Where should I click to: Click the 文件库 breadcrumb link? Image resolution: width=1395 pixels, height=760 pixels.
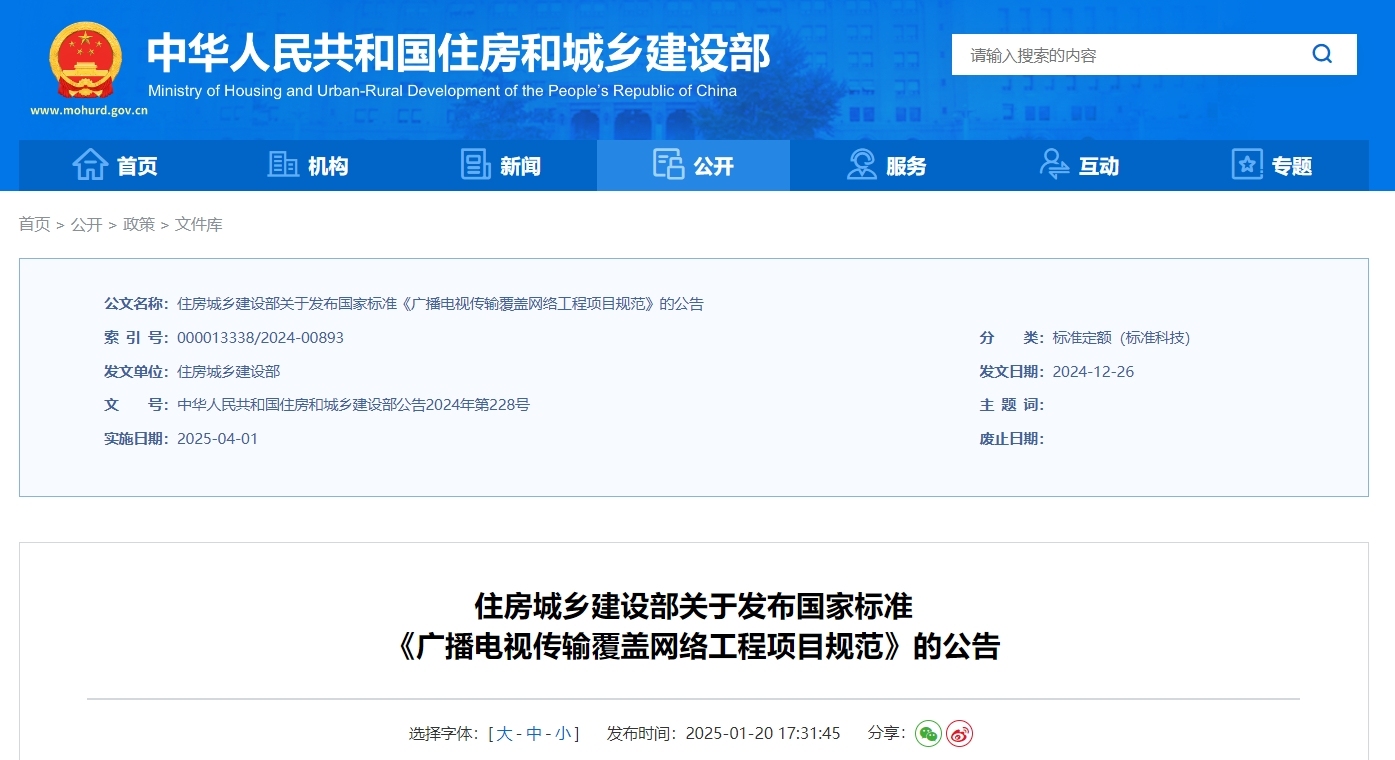pos(198,224)
